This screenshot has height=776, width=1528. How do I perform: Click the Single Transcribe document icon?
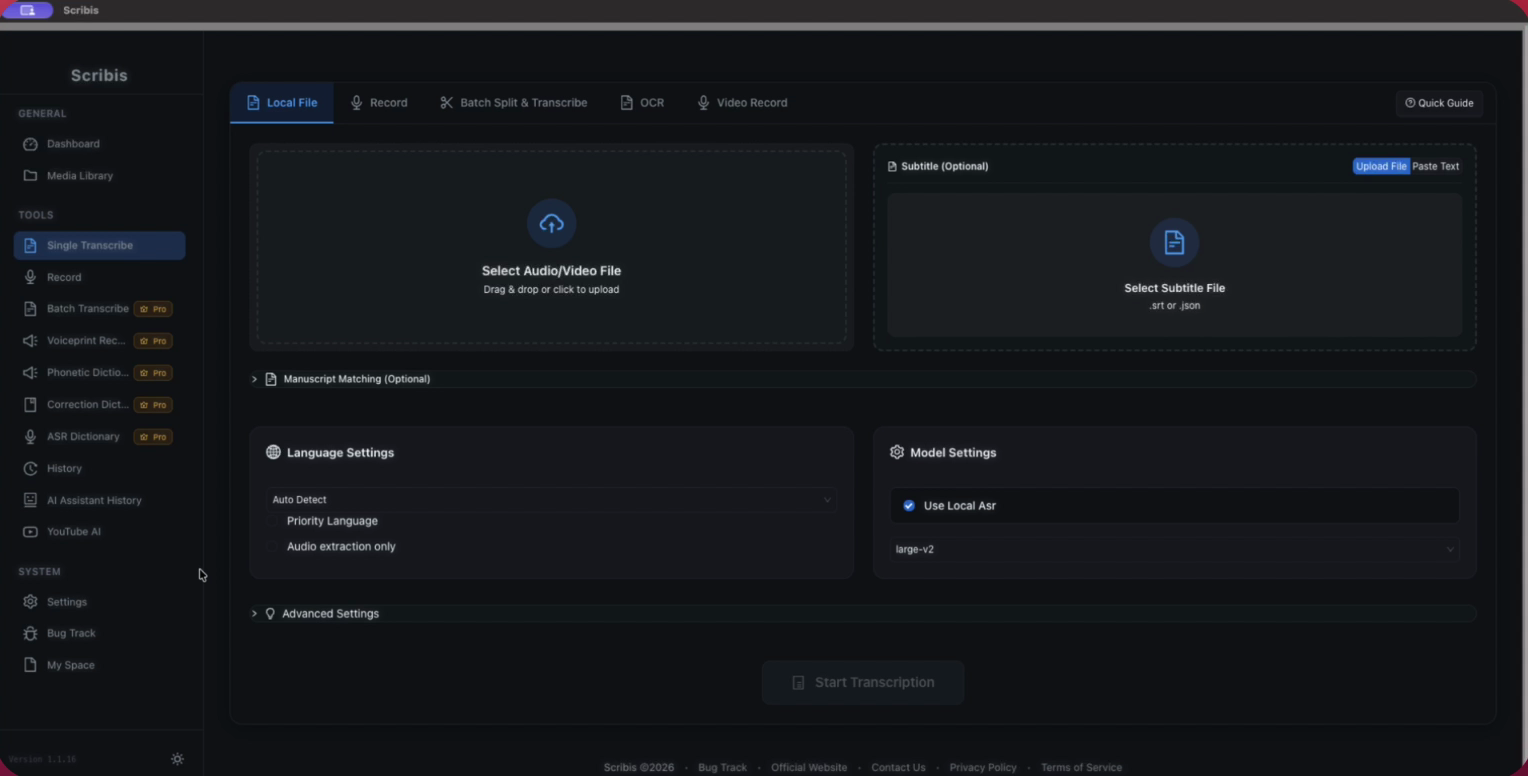coord(30,246)
